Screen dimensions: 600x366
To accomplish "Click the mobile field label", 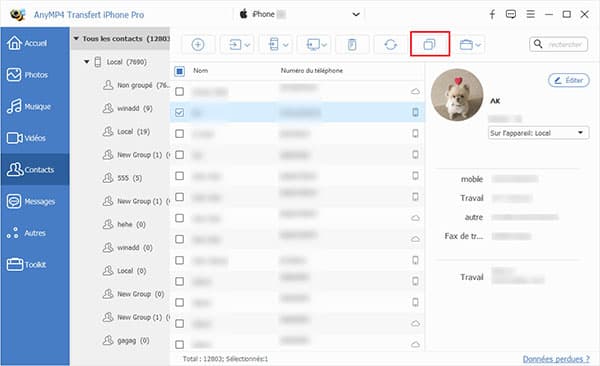I will click(472, 179).
